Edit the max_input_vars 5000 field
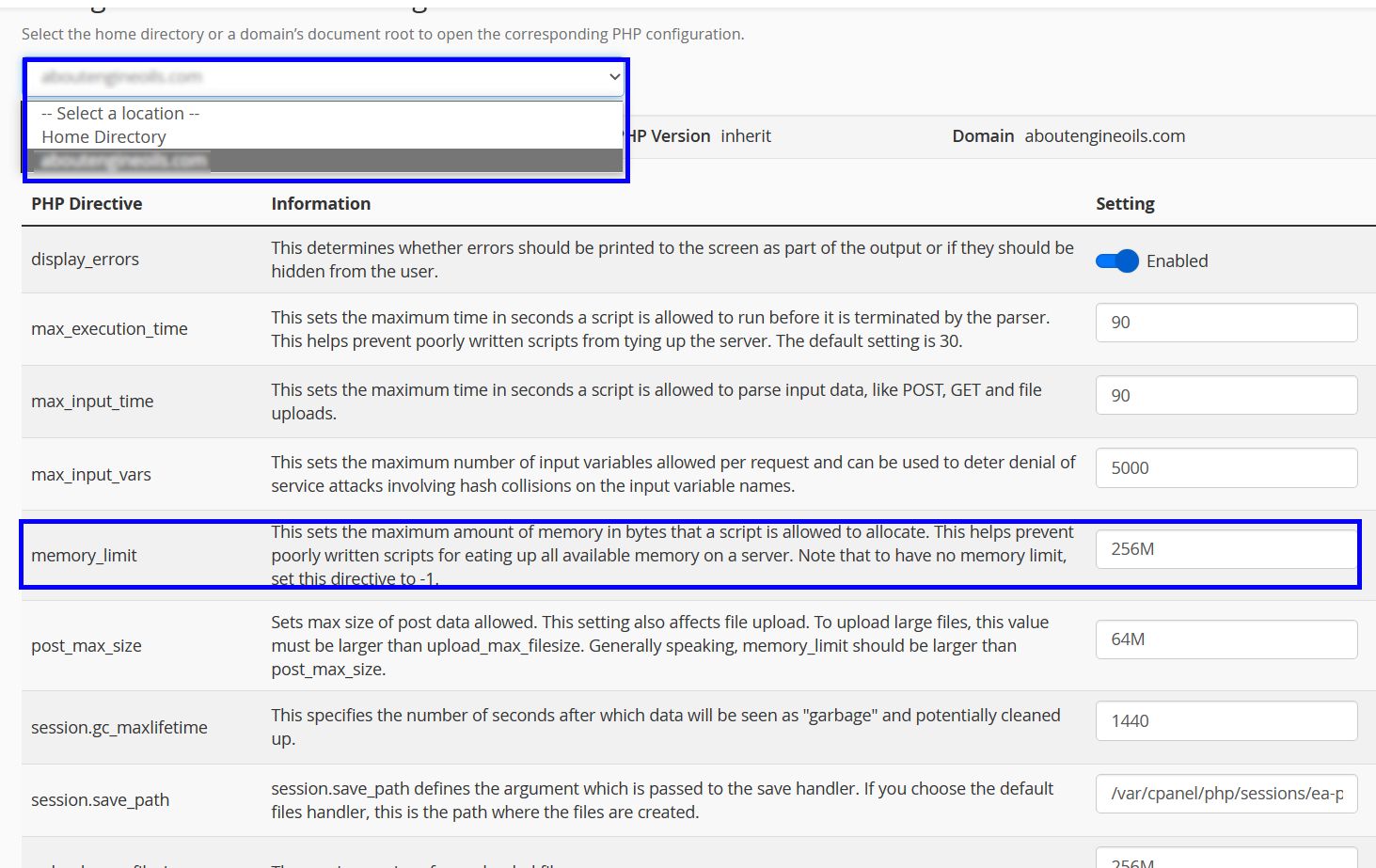This screenshot has height=868, width=1376. pos(1226,467)
